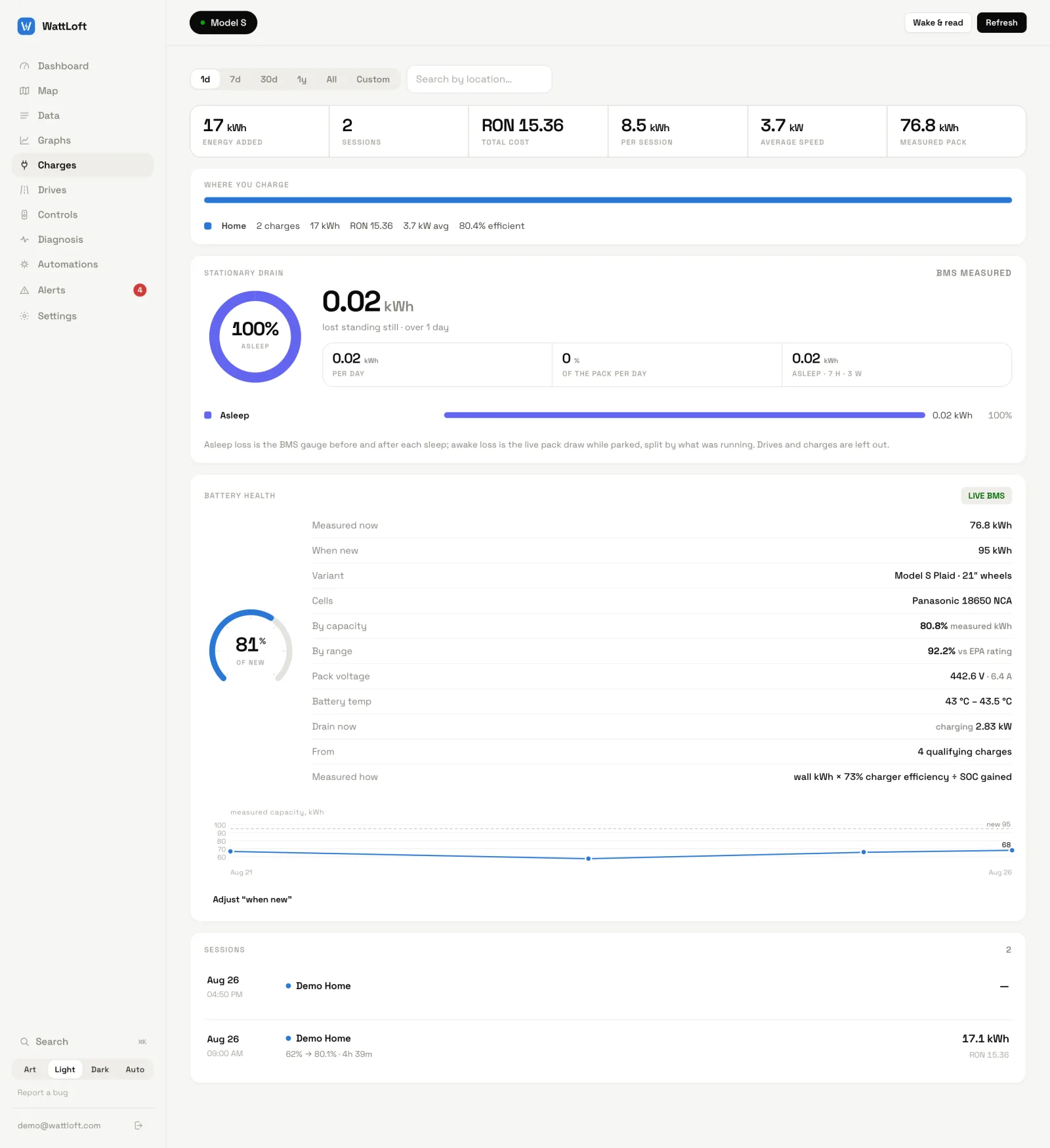Click the Asleep purple drain bar
The height and width of the screenshot is (1148, 1050).
(684, 415)
